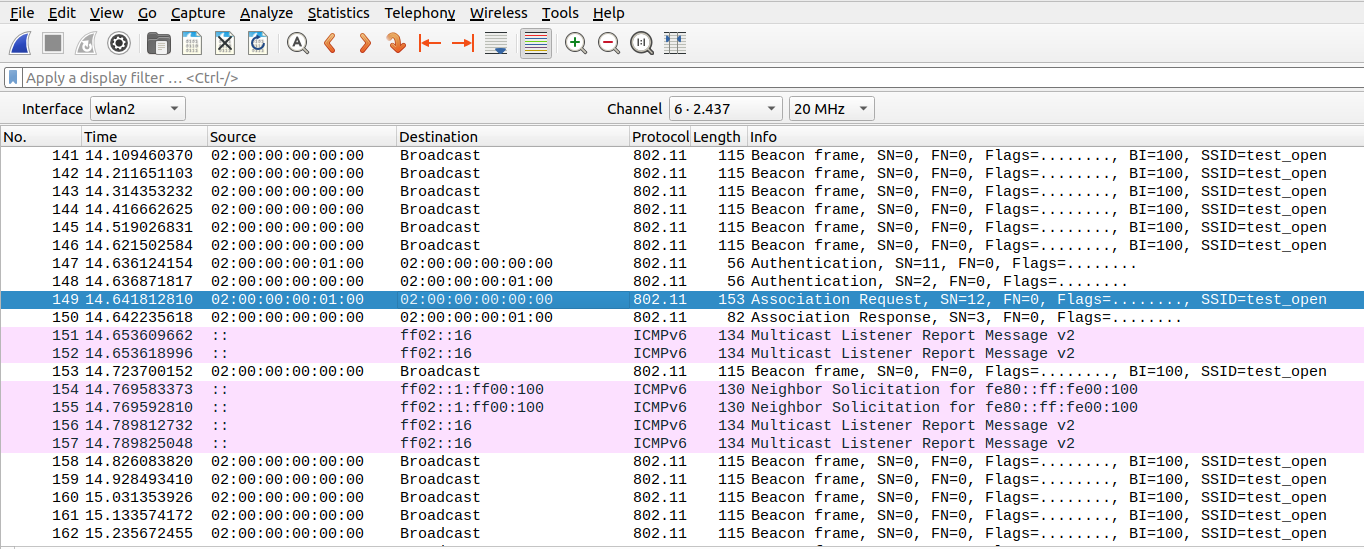Image resolution: width=1364 pixels, height=549 pixels.
Task: Open the Statistics menu
Action: tap(338, 13)
